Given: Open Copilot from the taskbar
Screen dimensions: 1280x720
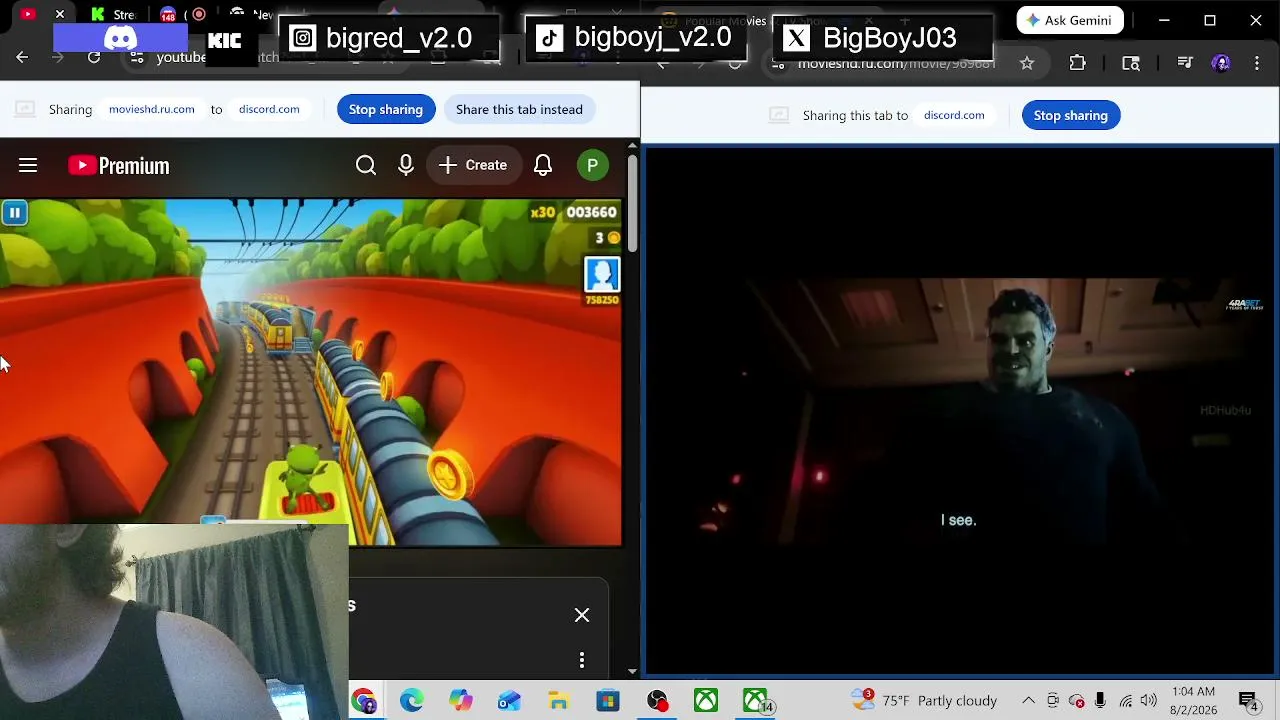Looking at the screenshot, I should click(x=461, y=701).
